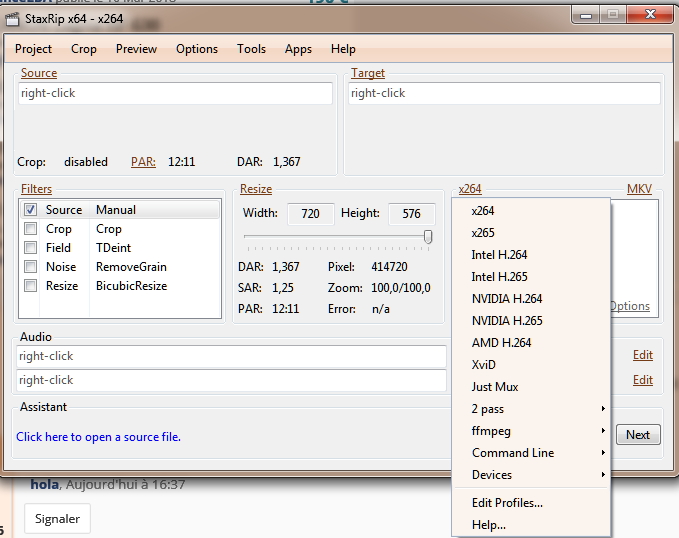Open Edit Profiles... dialog
Image resolution: width=679 pixels, height=538 pixels.
[531, 503]
